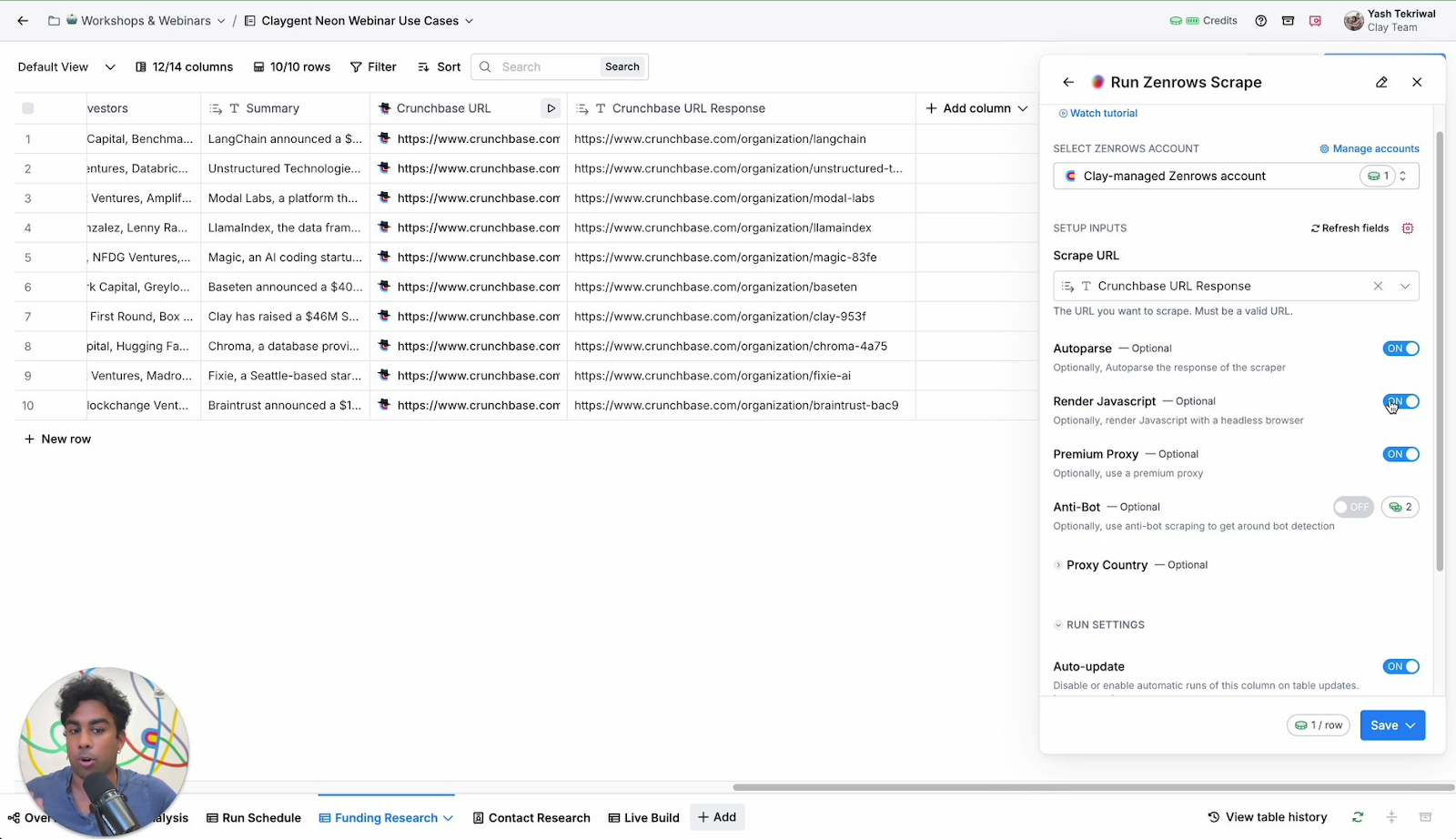Image resolution: width=1456 pixels, height=839 pixels.
Task: Click the presenter webcam thumbnail
Action: pyautogui.click(x=103, y=752)
